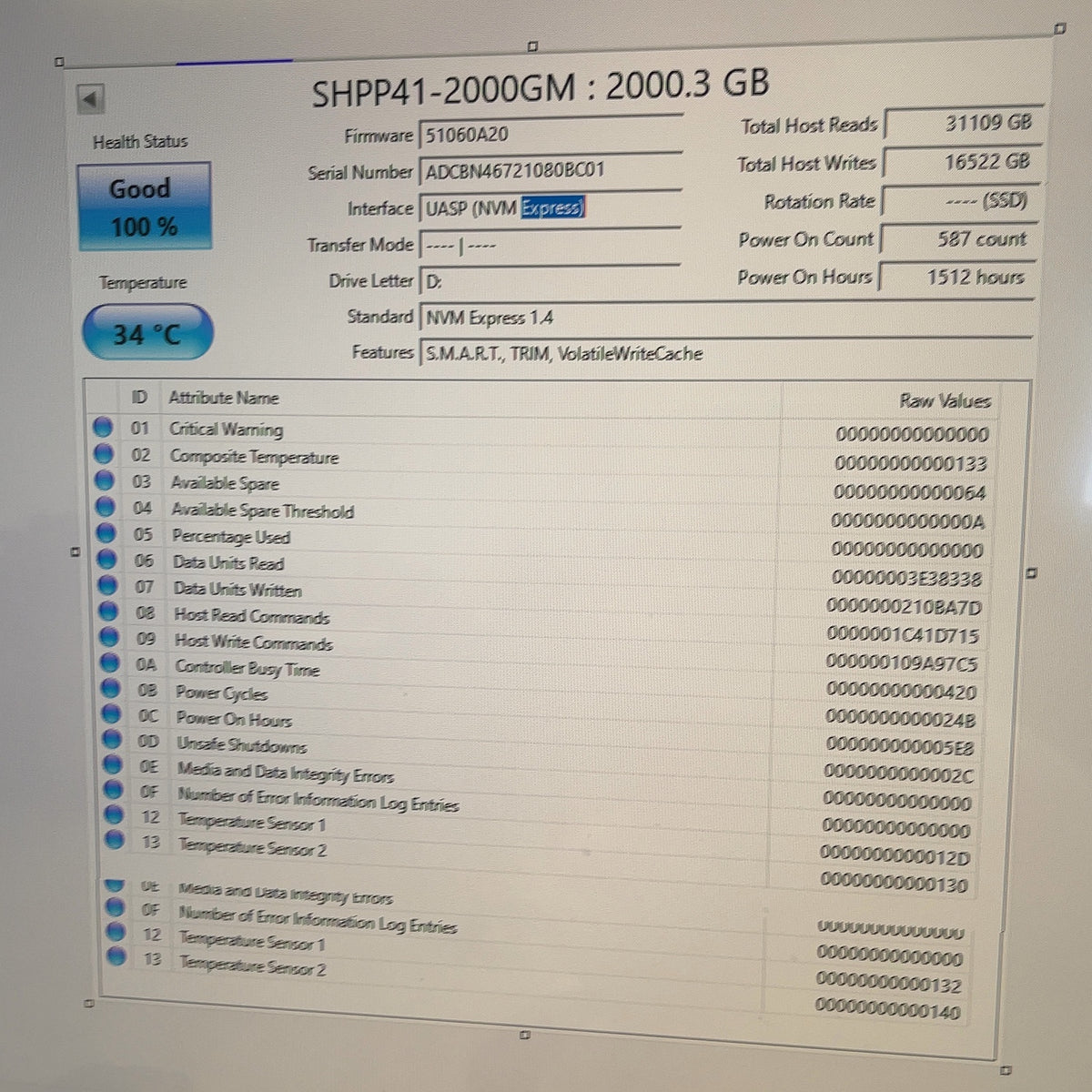Click the status circle for Composite Temperature

click(x=105, y=453)
